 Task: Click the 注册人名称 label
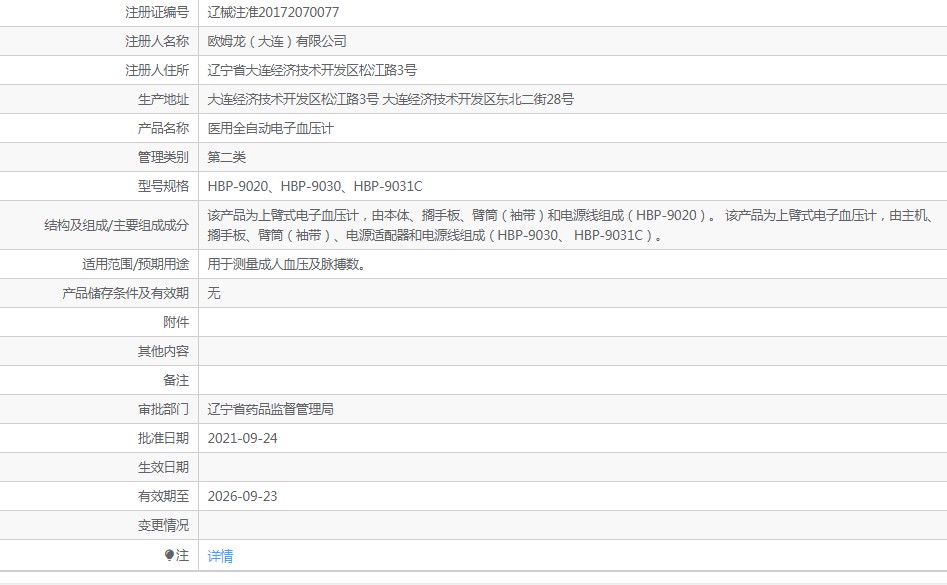pyautogui.click(x=157, y=41)
